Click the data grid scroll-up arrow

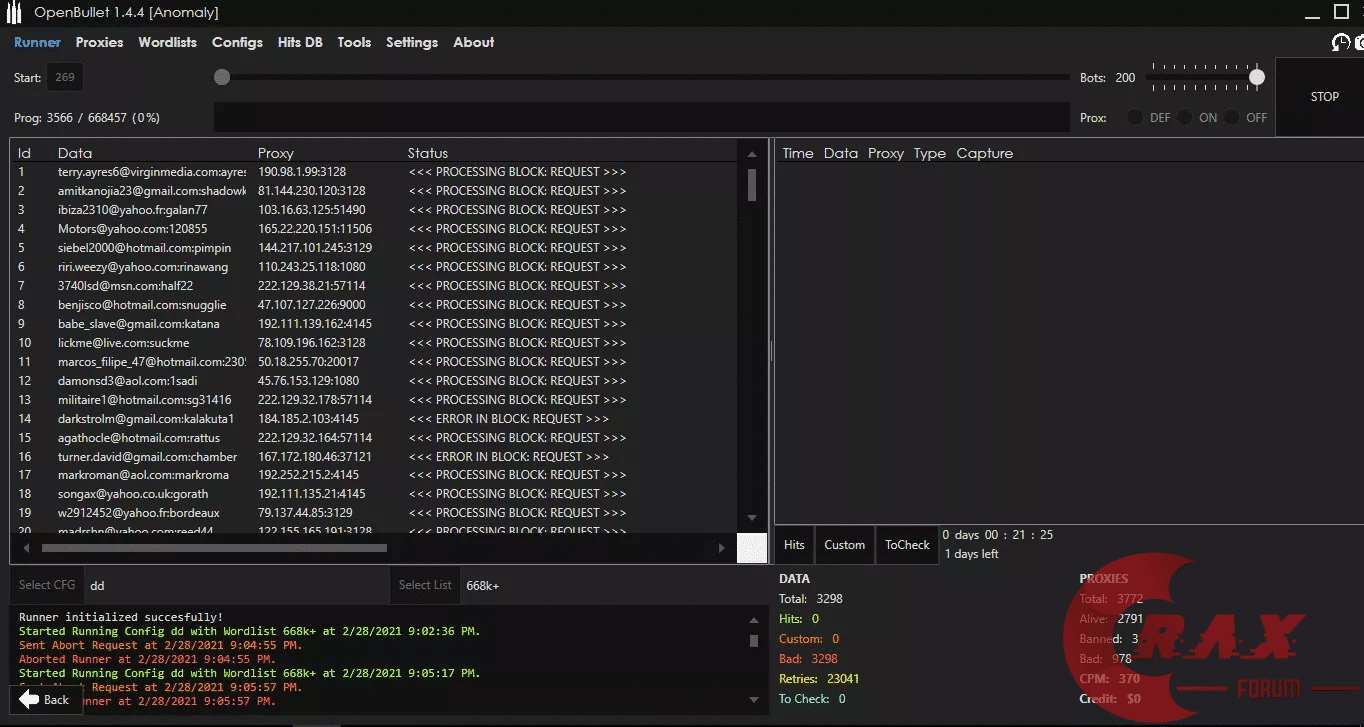752,154
